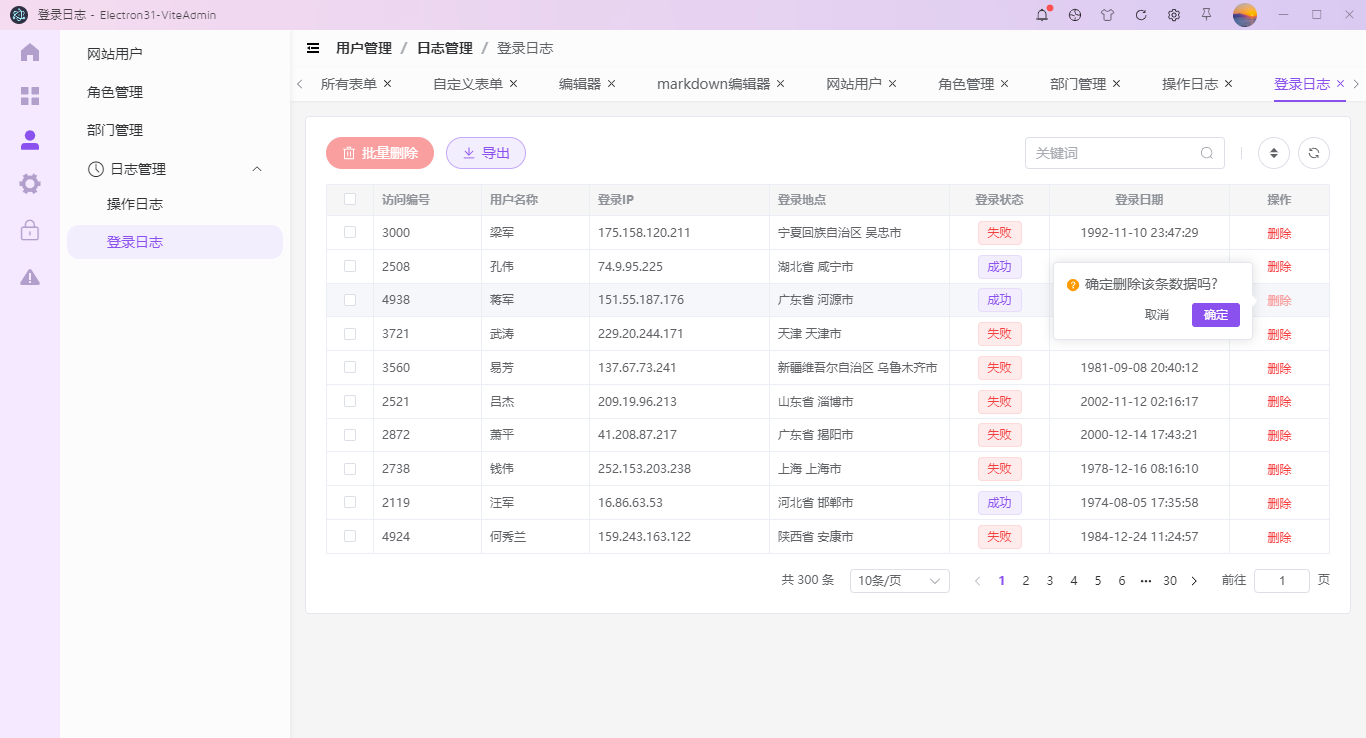This screenshot has height=738, width=1366.
Task: Confirm deletion by clicking 确定
Action: pos(1215,314)
